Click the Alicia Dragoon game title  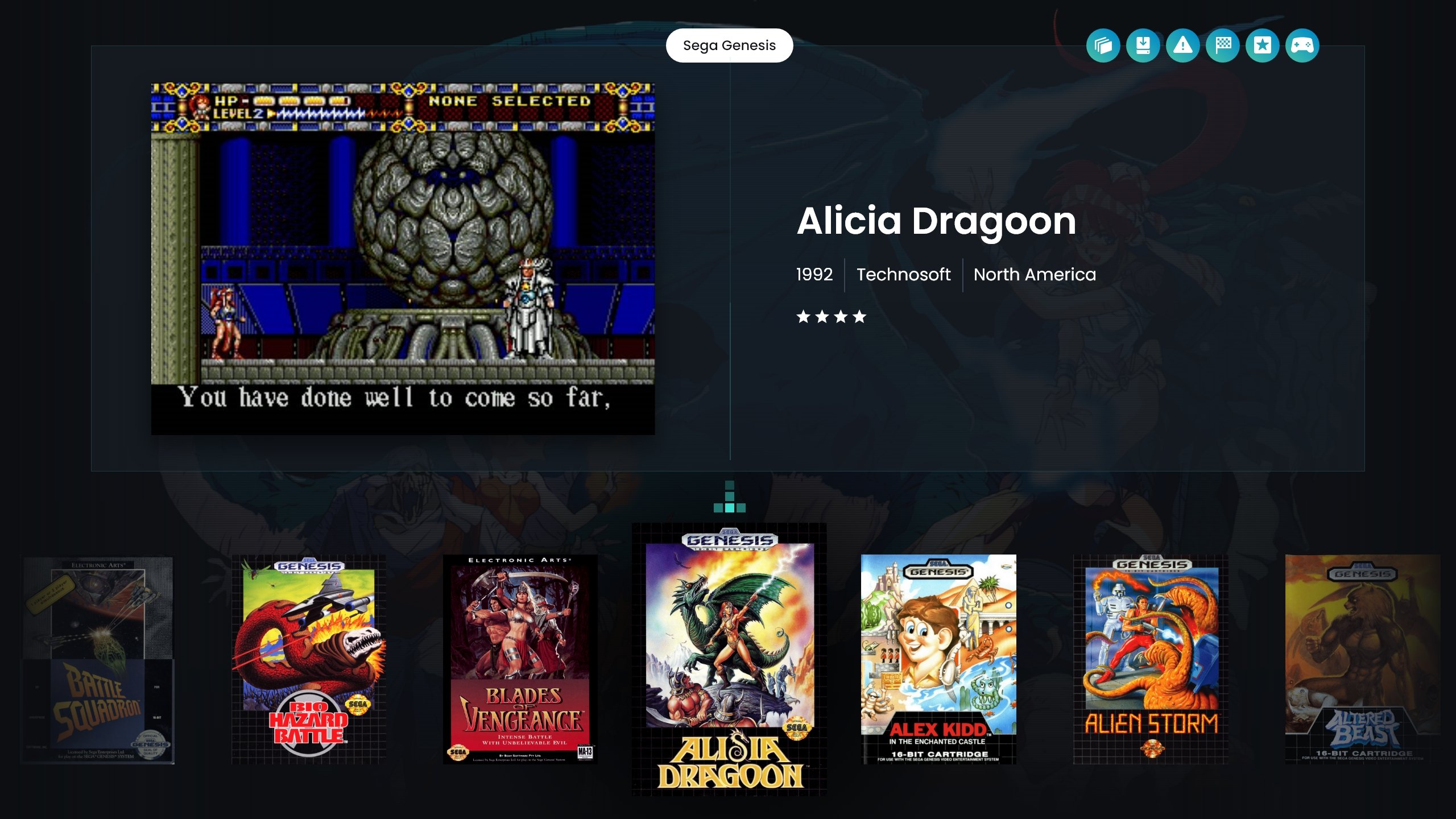tap(936, 221)
